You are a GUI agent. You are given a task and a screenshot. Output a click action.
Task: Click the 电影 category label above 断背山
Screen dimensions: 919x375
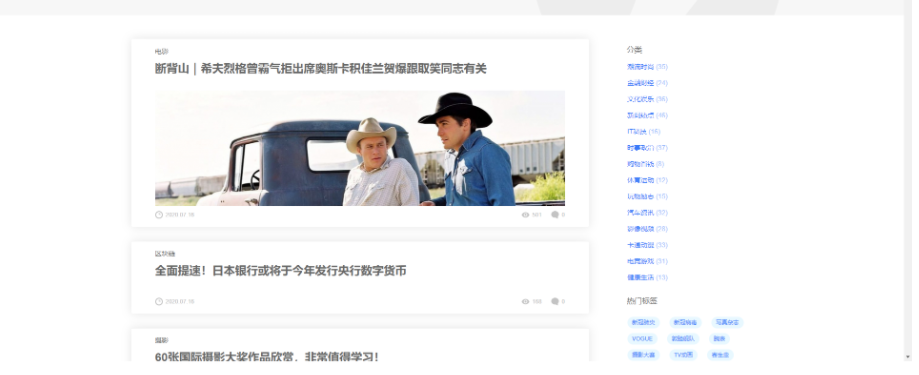click(x=161, y=52)
